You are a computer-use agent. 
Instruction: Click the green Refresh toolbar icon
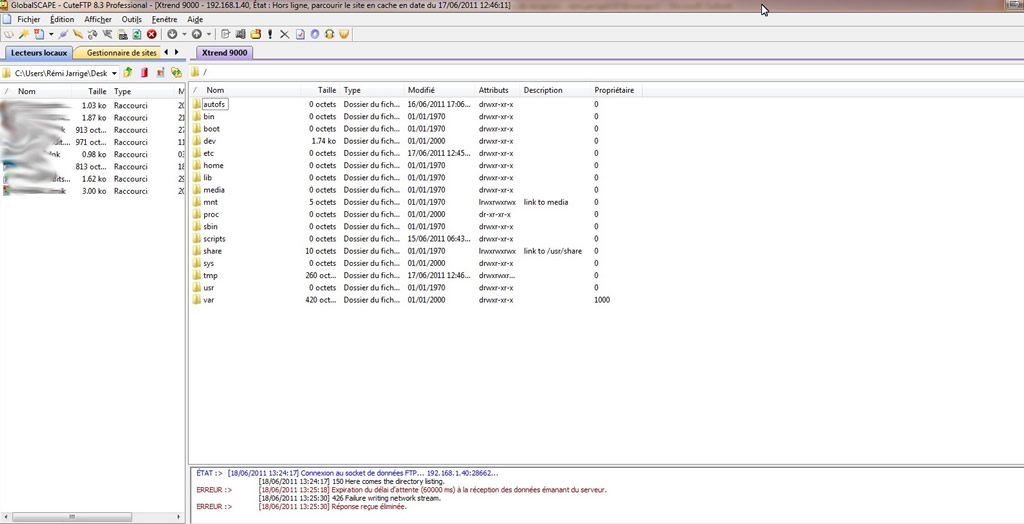coord(136,34)
